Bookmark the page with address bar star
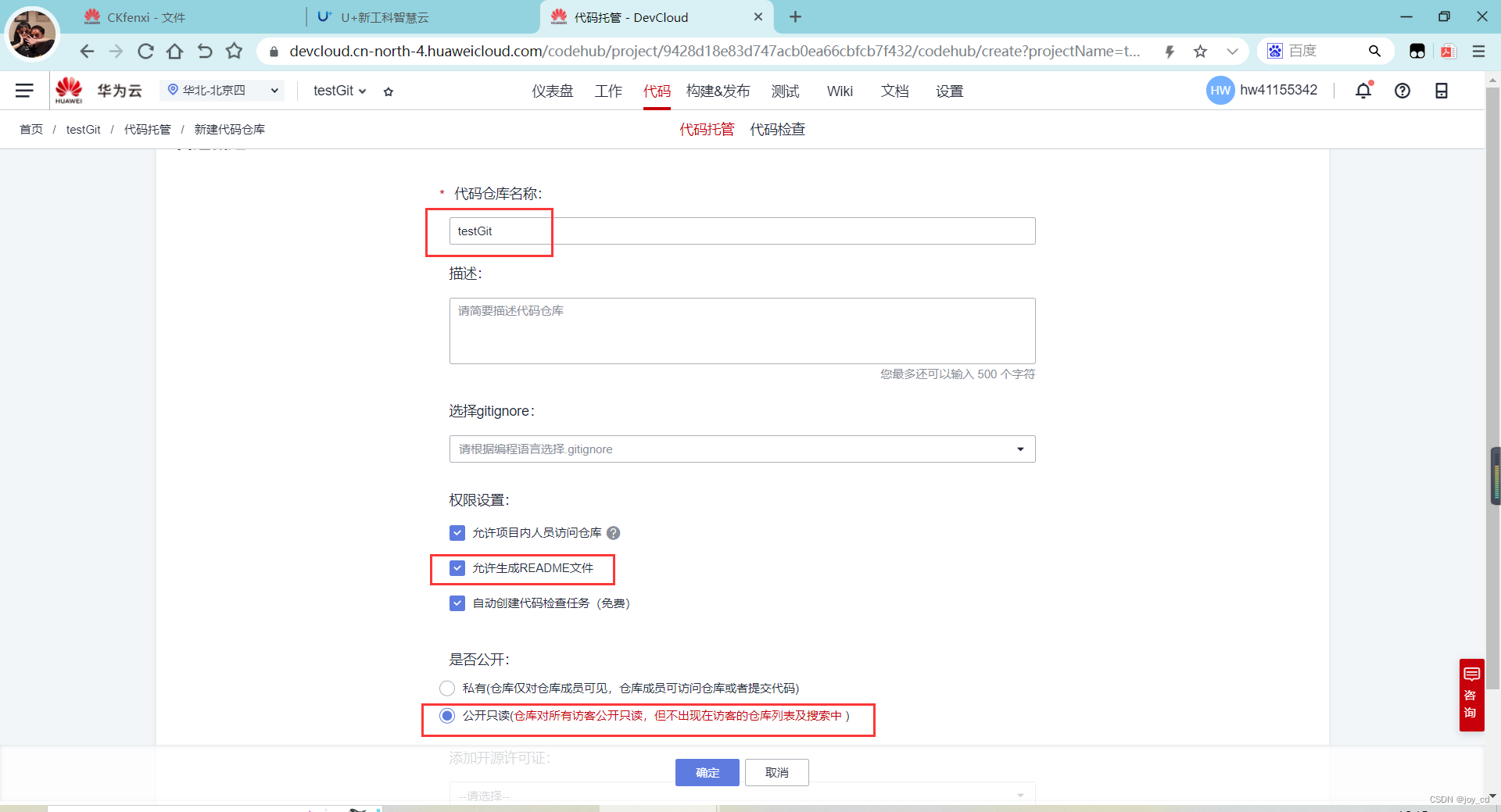 click(1200, 52)
